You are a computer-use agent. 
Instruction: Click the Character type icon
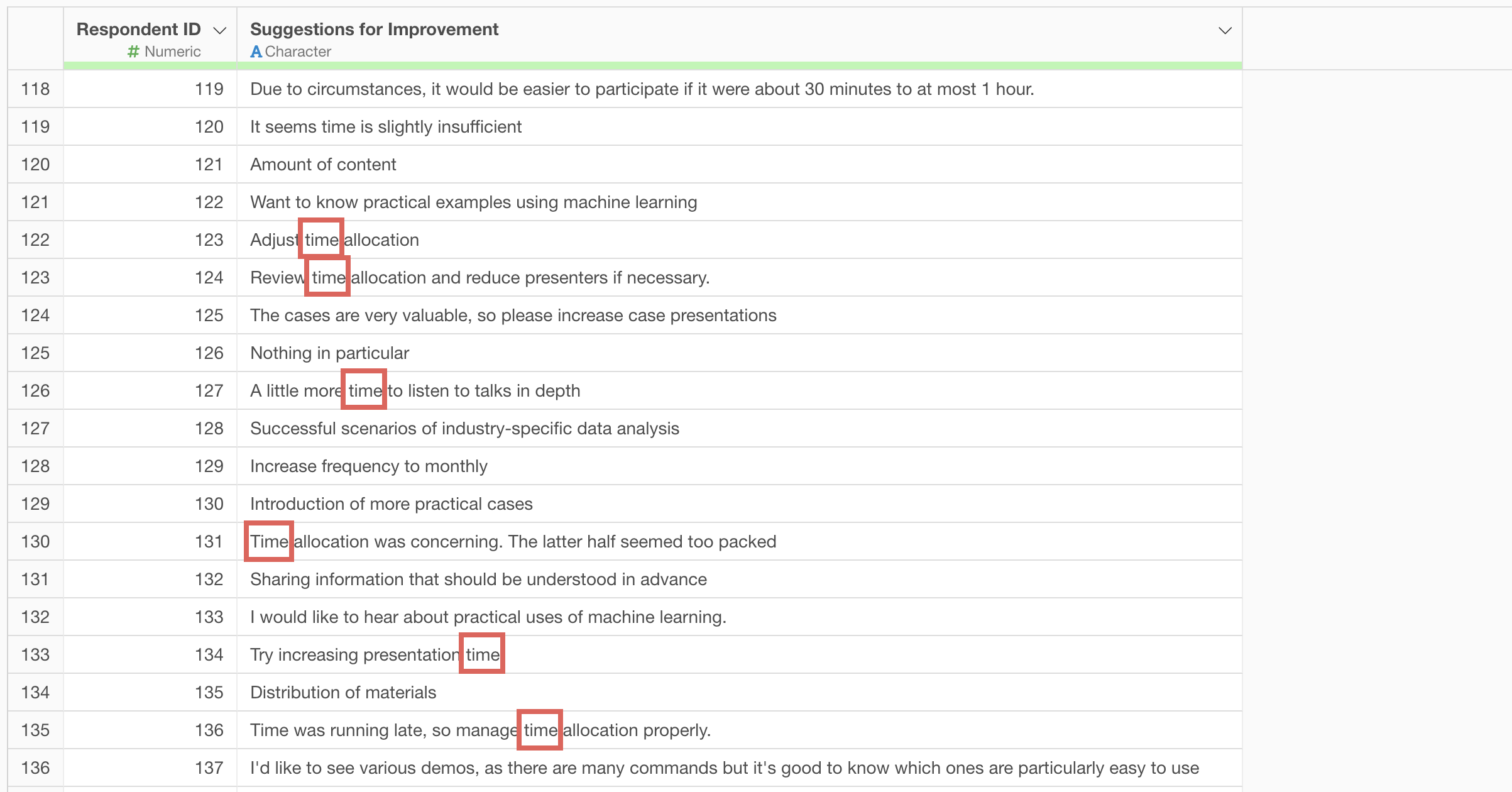[256, 52]
